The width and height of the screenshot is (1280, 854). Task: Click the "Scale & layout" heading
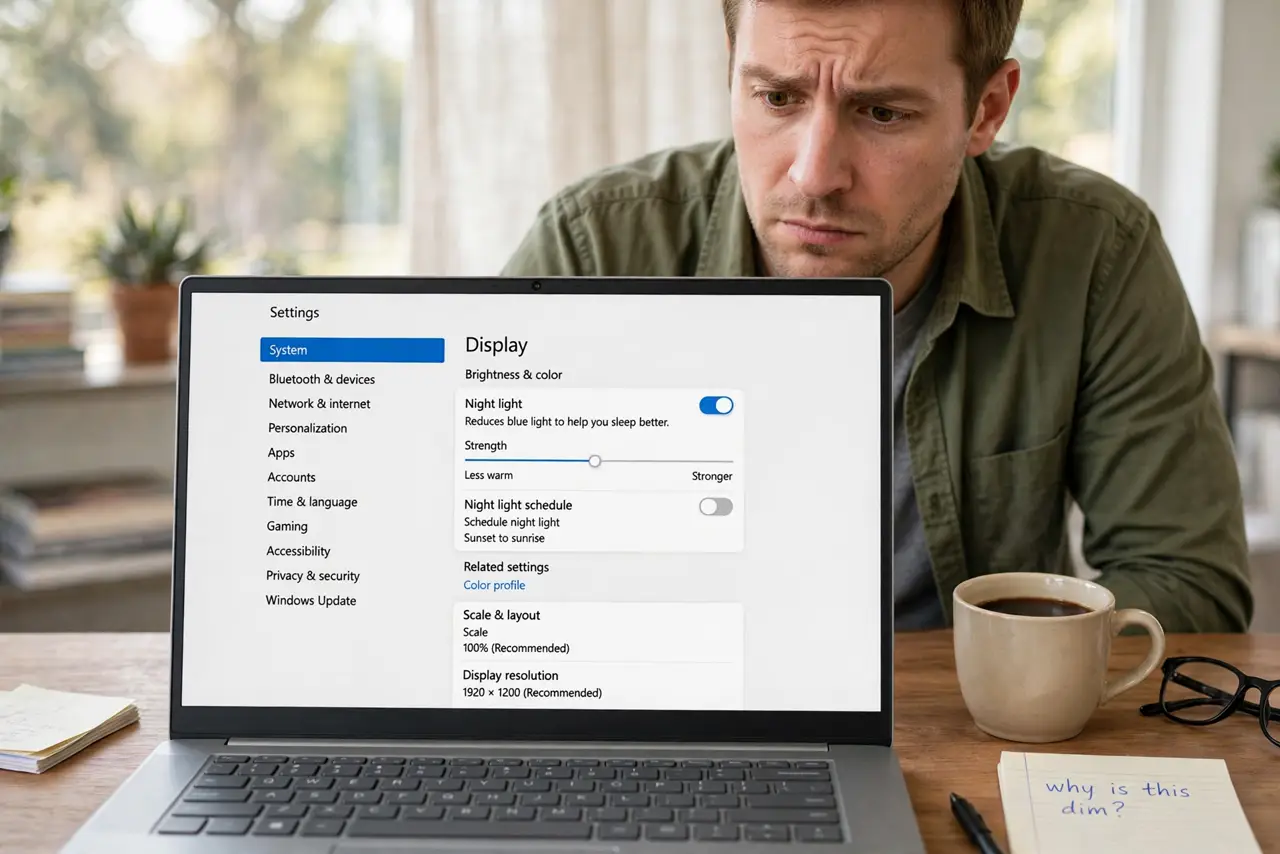click(x=502, y=615)
